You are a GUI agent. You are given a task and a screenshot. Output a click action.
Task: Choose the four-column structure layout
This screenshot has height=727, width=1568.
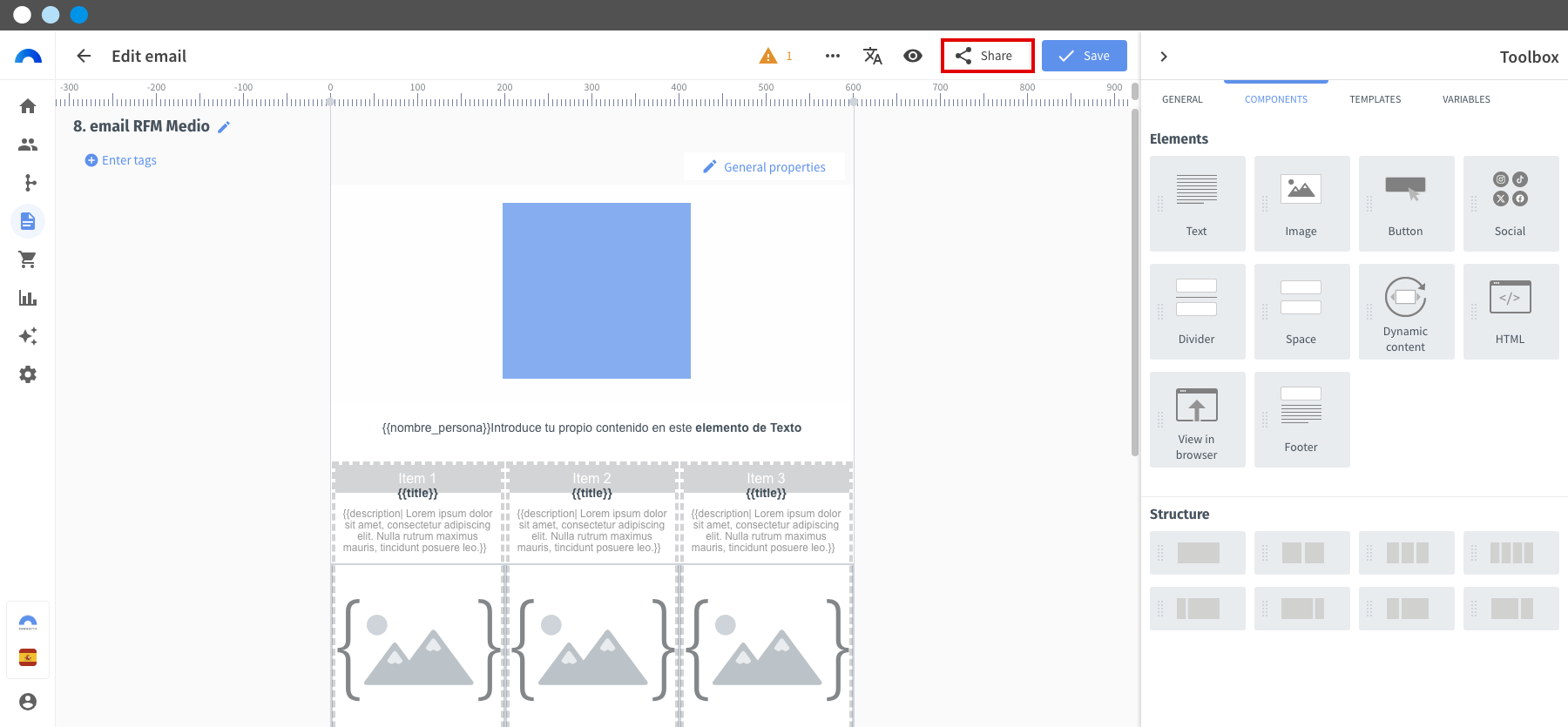point(1511,553)
